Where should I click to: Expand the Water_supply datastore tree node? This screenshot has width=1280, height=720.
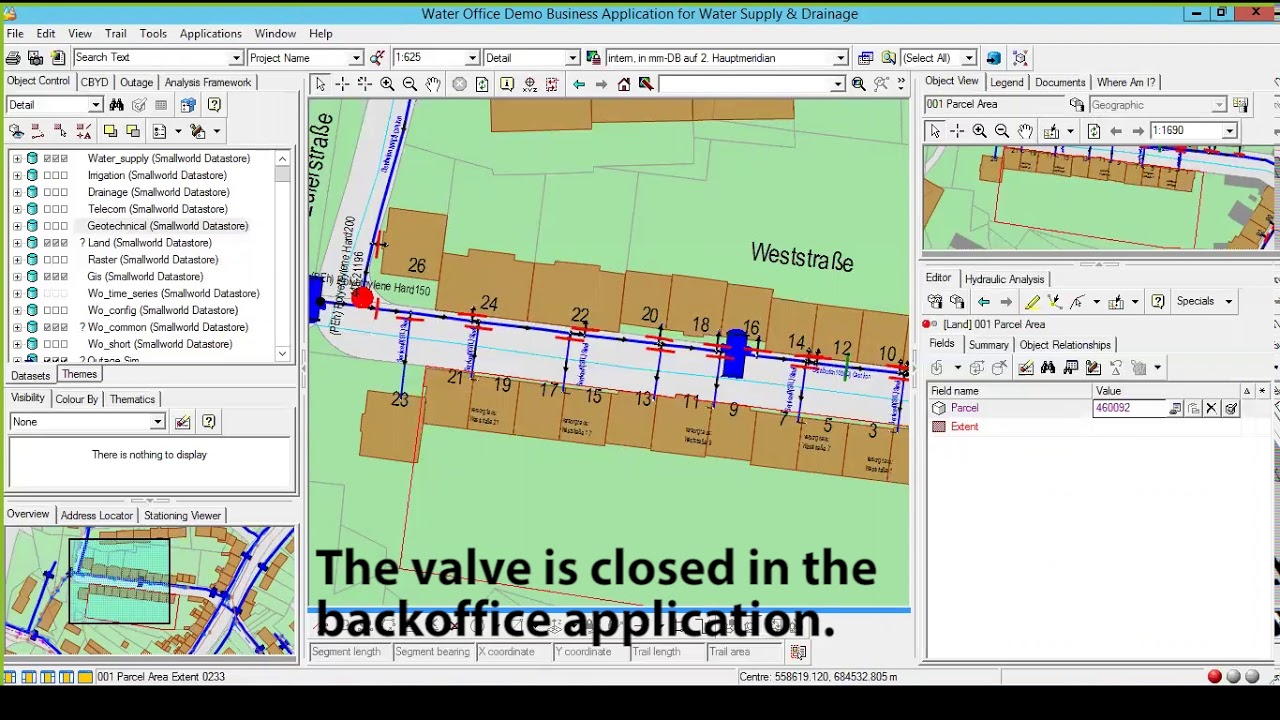tap(17, 159)
